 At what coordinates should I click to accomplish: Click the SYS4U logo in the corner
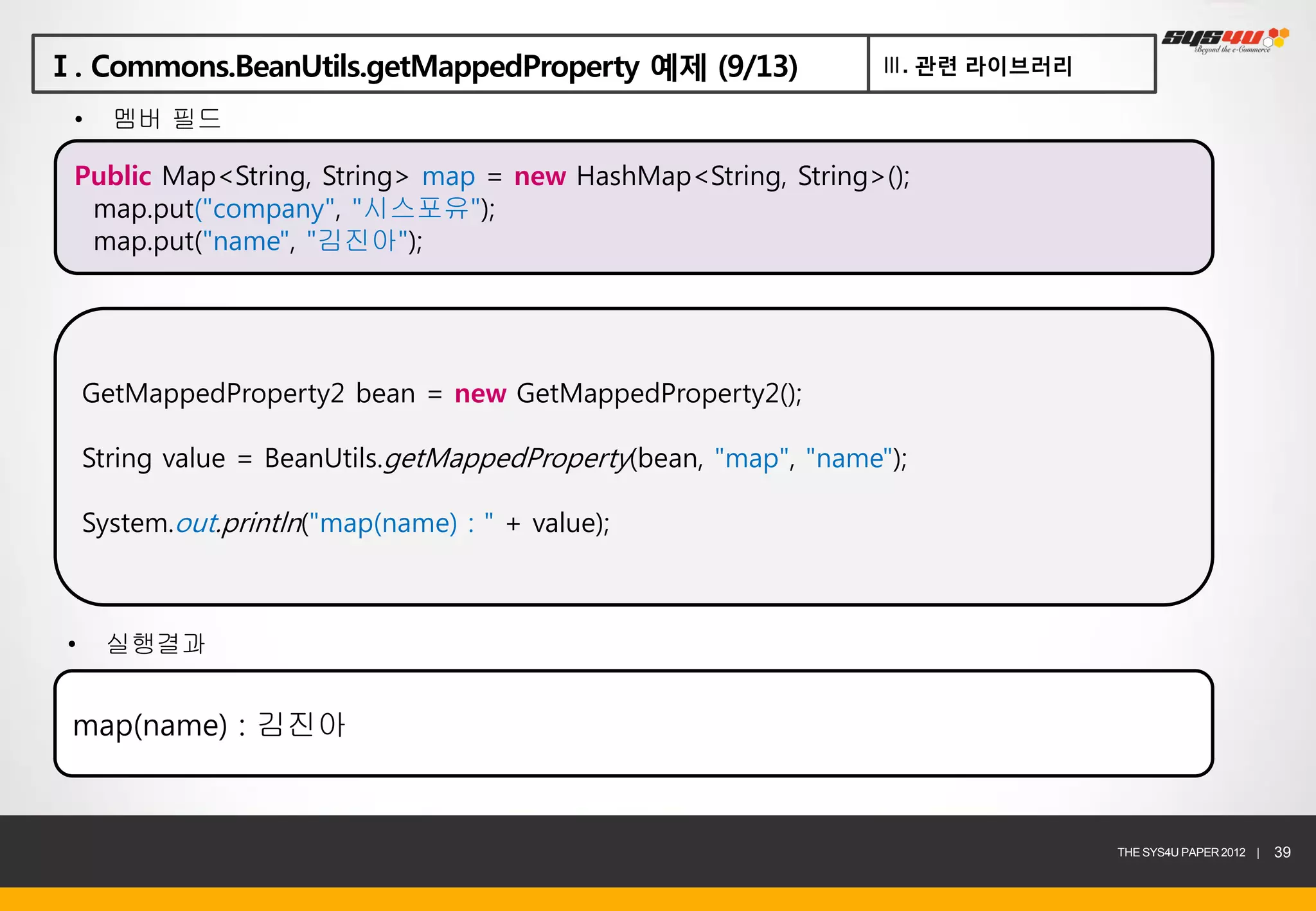(1225, 40)
